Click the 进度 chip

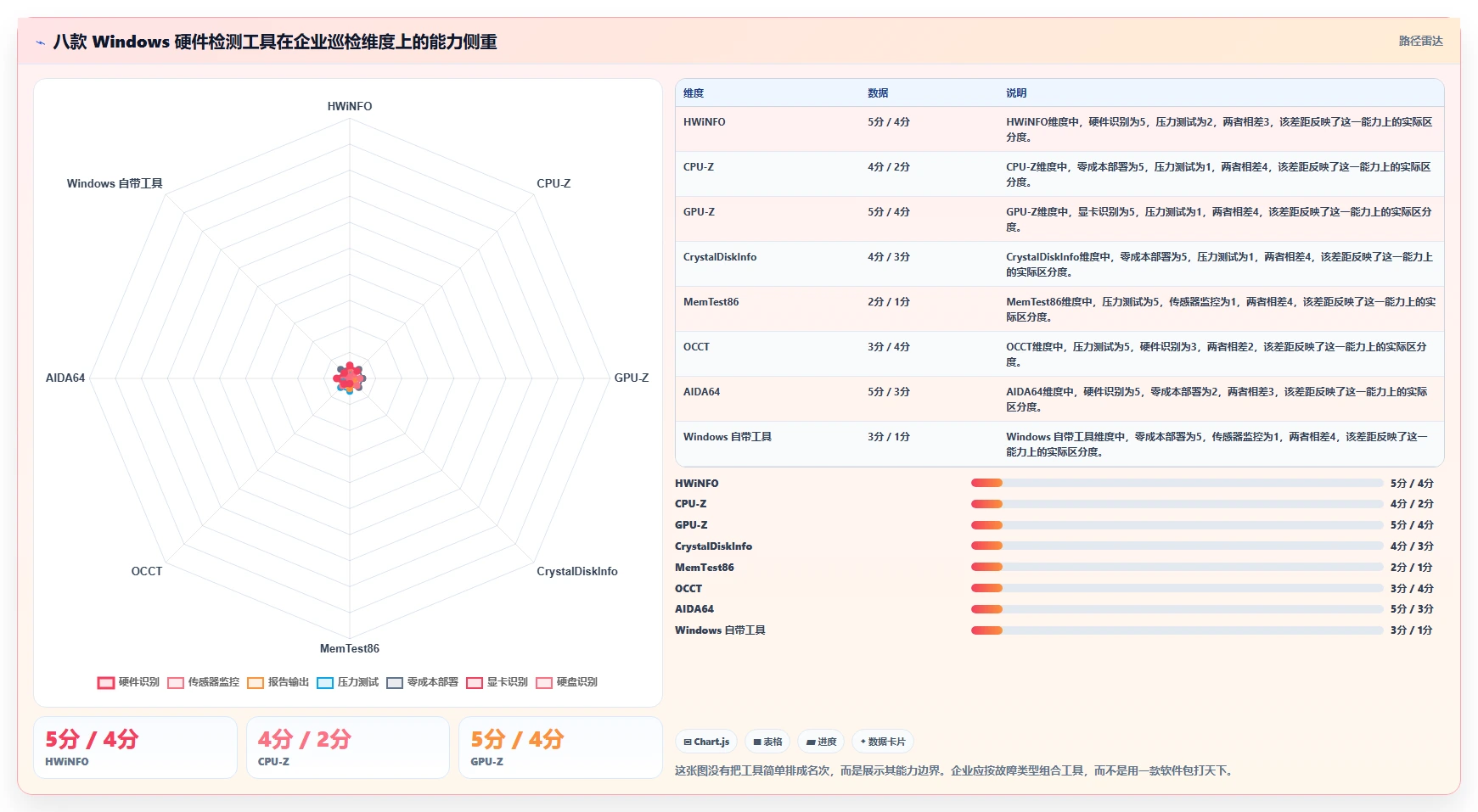(821, 742)
